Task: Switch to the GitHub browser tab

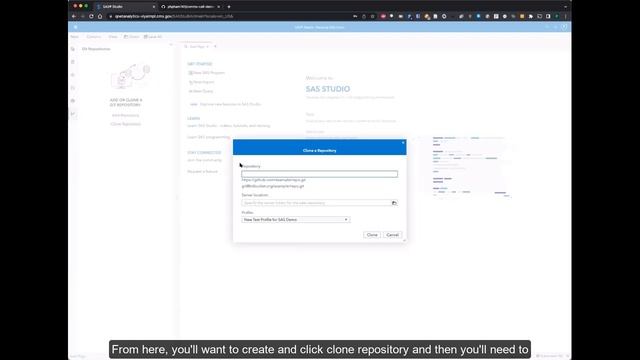Action: (190, 7)
